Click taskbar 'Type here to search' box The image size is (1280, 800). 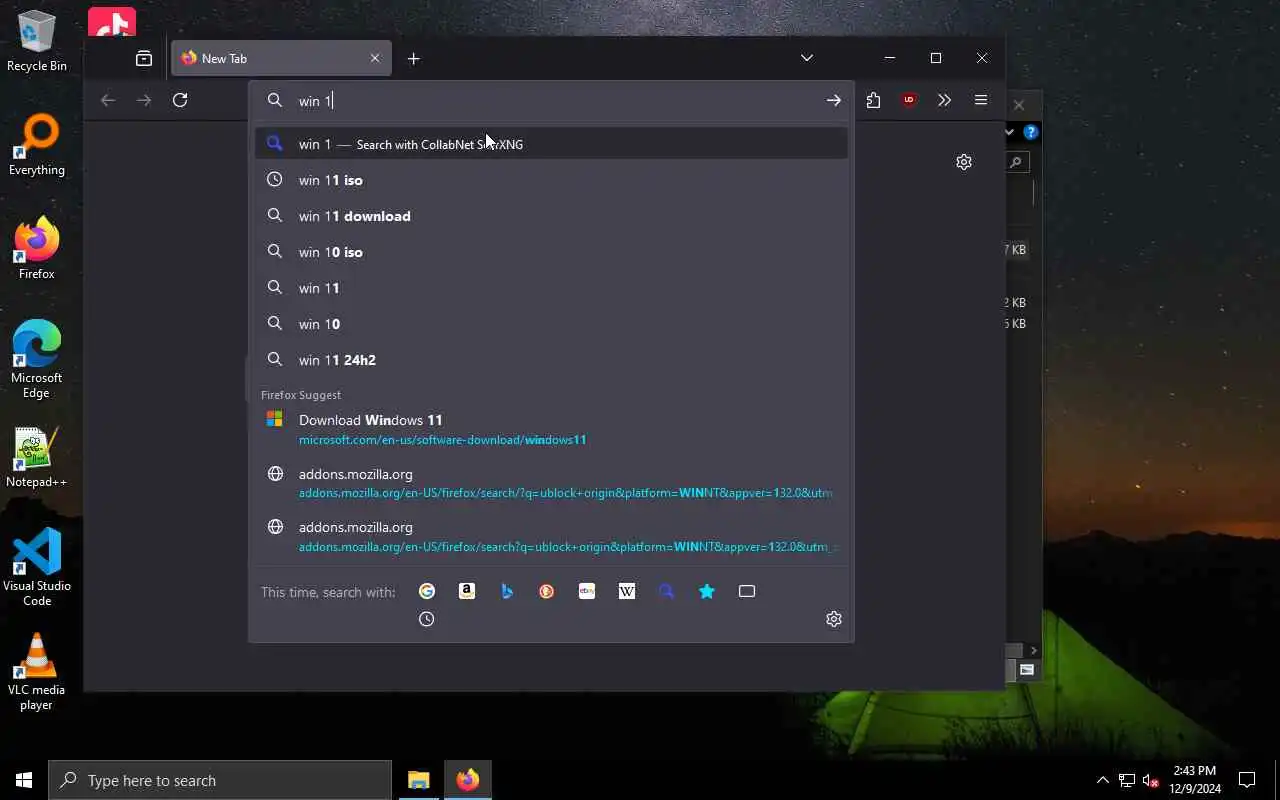tap(220, 780)
